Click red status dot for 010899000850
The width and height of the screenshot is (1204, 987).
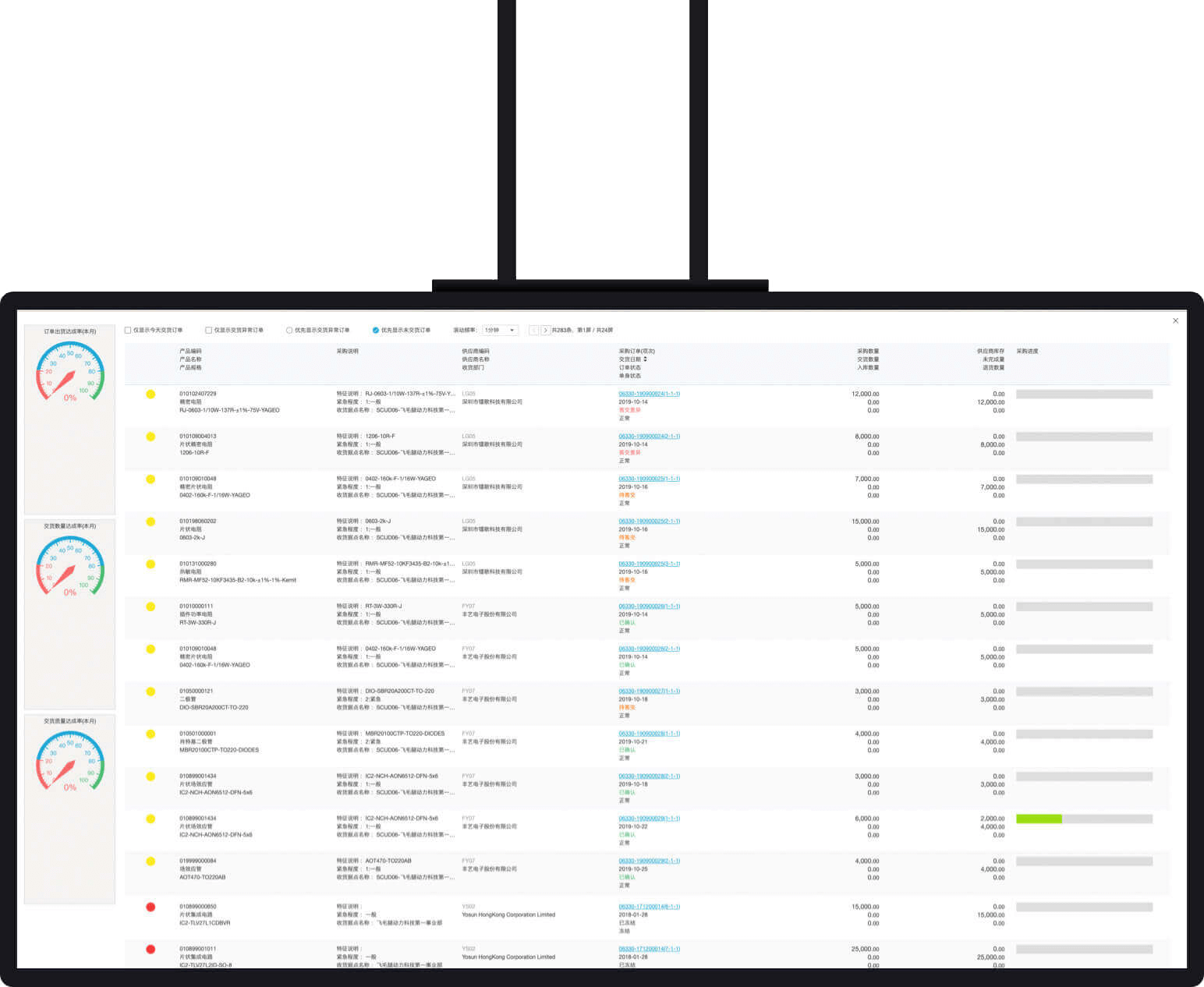150,907
